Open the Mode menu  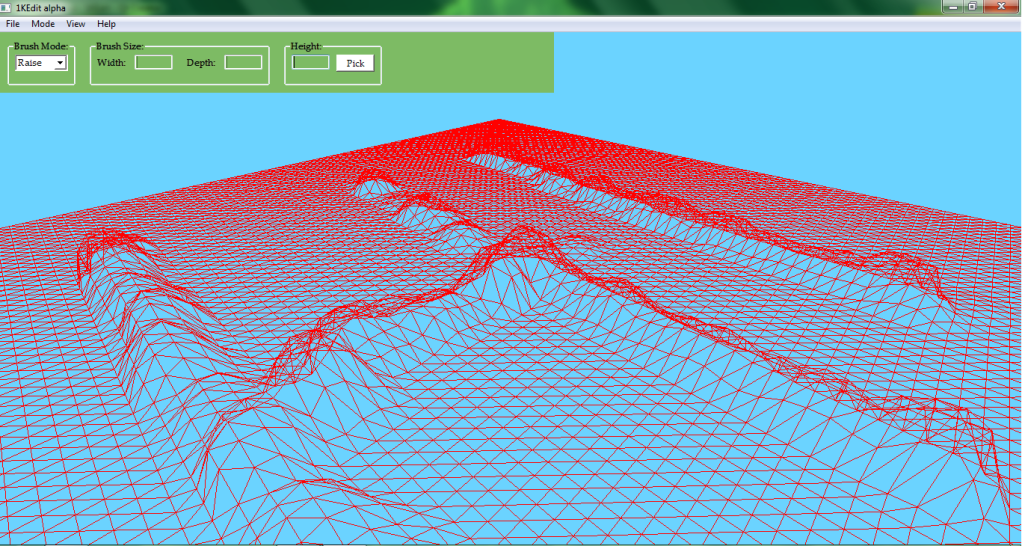pyautogui.click(x=43, y=23)
